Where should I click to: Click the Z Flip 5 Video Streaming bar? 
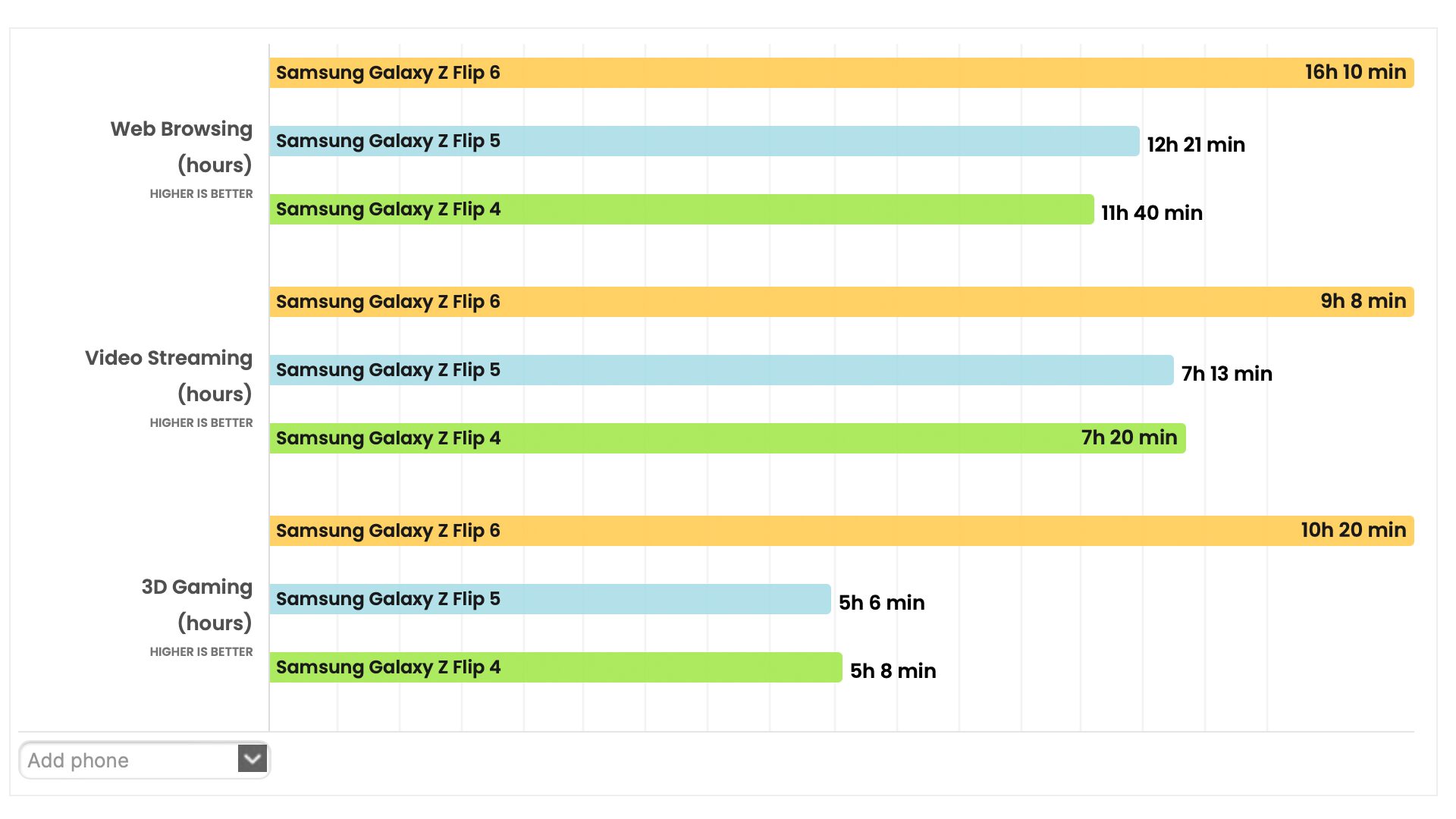coord(720,370)
